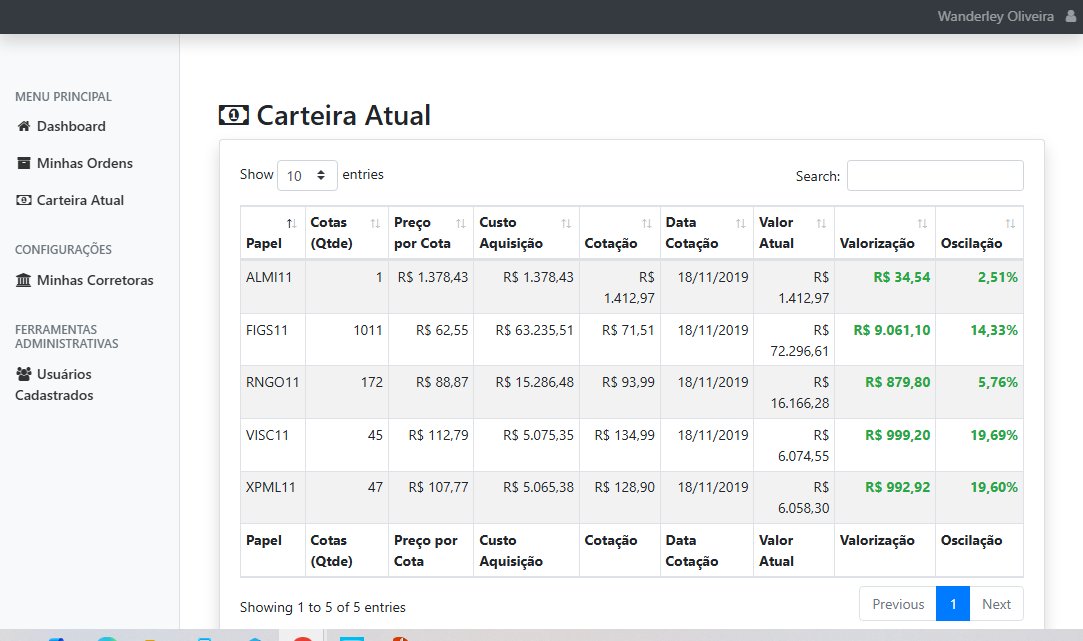The image size is (1083, 641).
Task: Click the Dashboard home icon
Action: pos(24,127)
